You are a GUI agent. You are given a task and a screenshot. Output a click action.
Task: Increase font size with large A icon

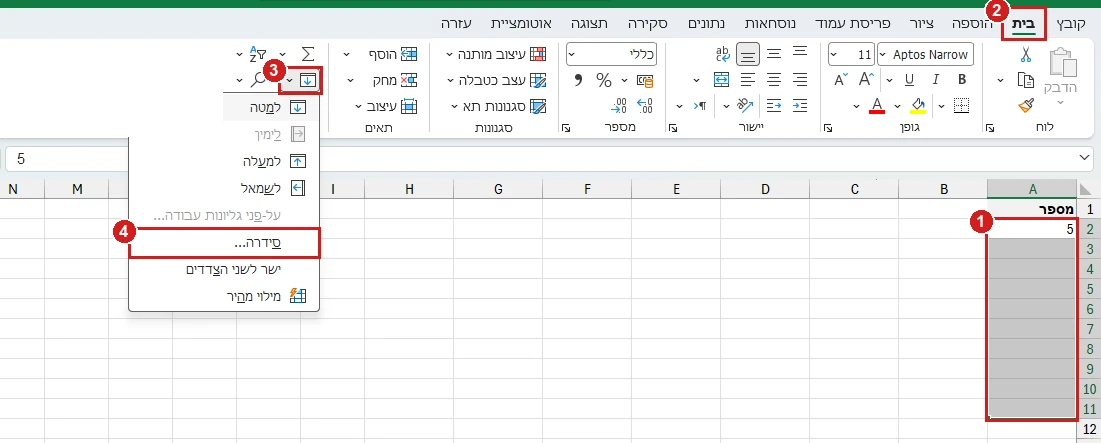(867, 79)
